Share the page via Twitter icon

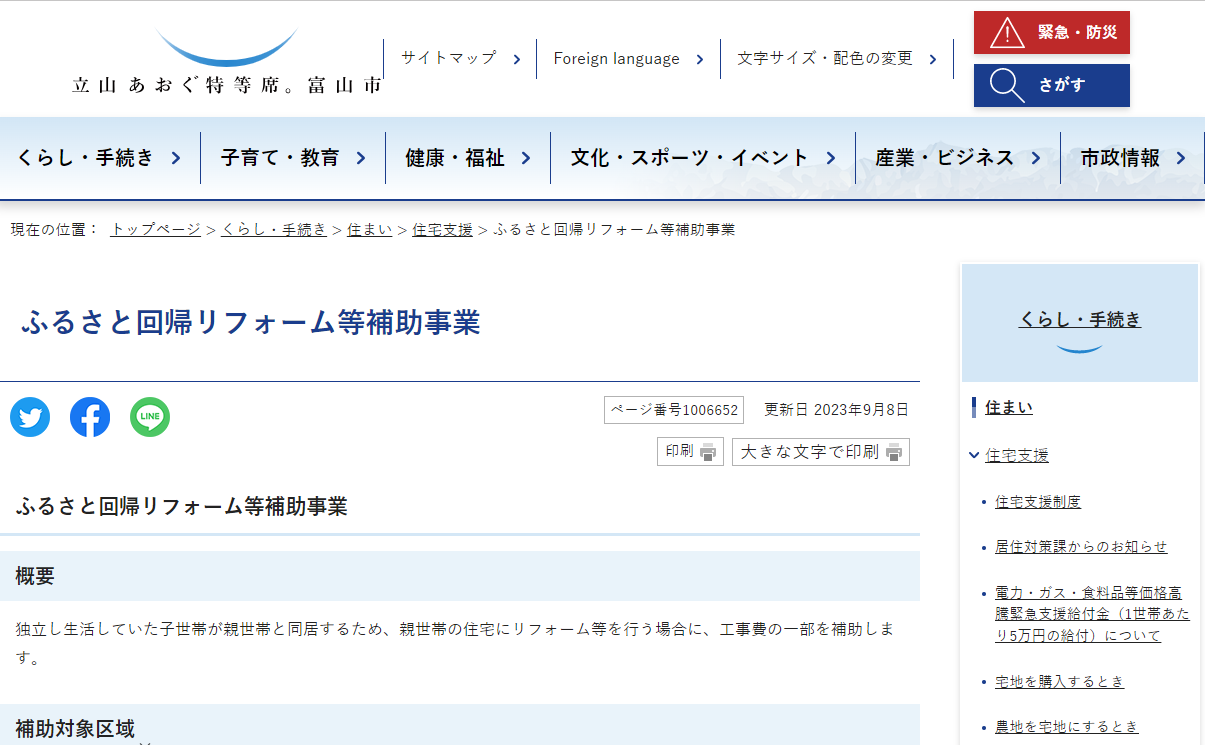click(x=30, y=417)
